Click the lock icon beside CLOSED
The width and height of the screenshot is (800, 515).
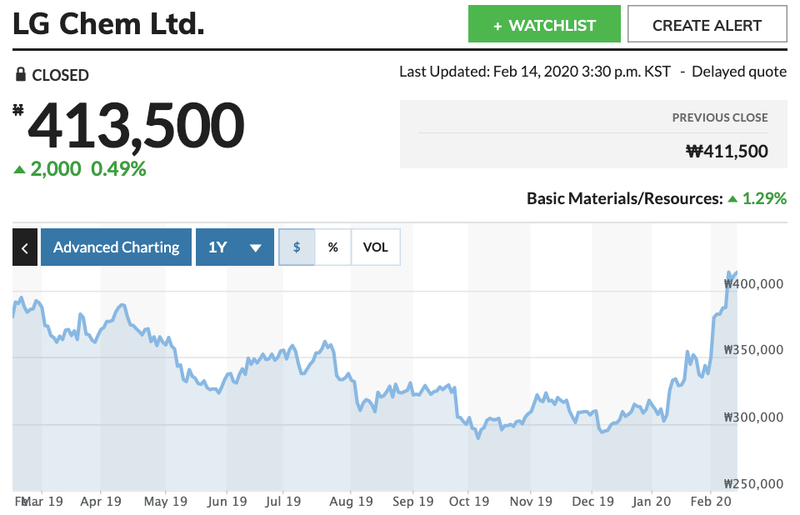[20, 75]
